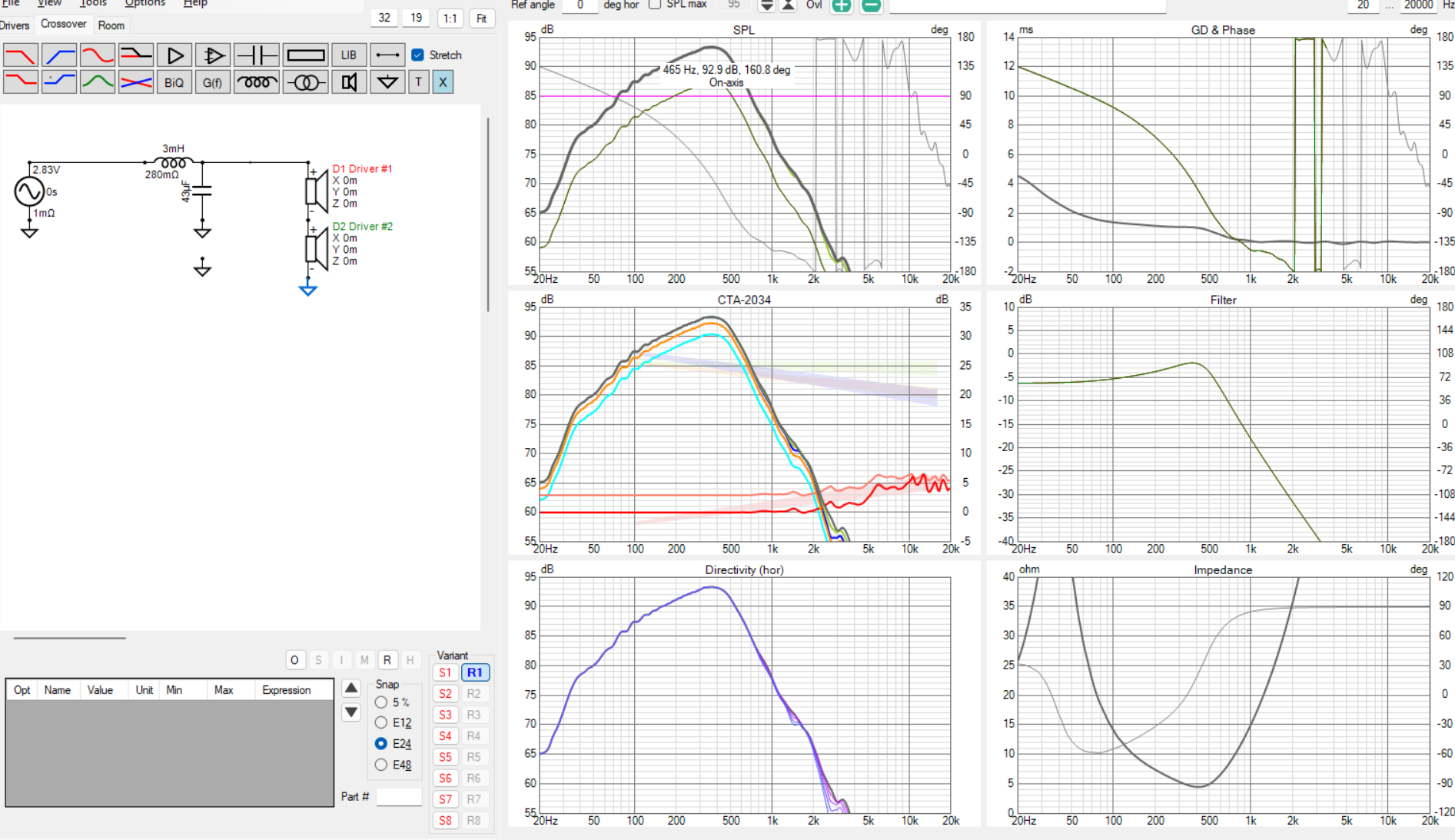This screenshot has height=840, width=1455.
Task: Open the LIB component library
Action: (349, 55)
